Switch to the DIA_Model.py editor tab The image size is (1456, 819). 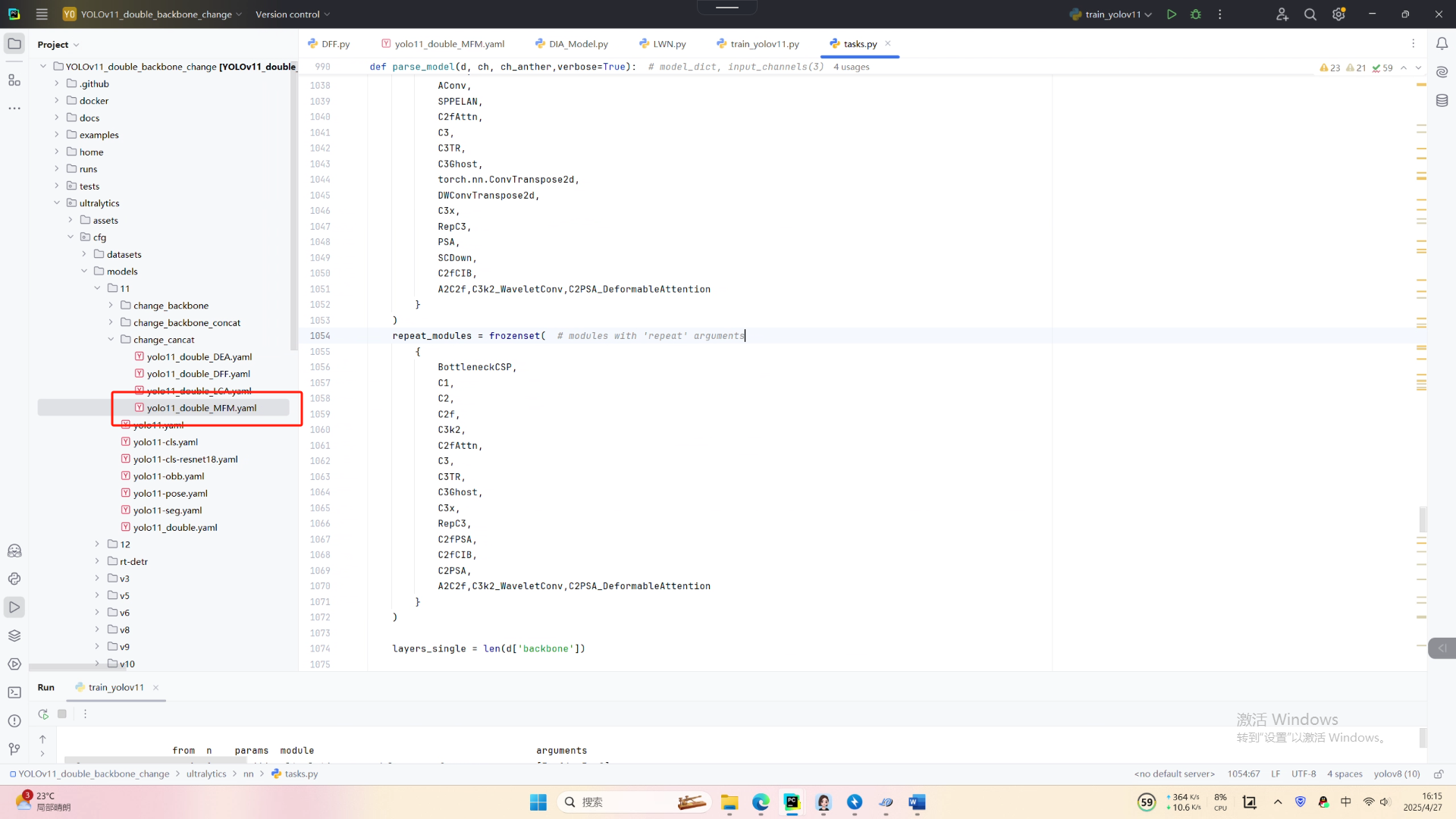click(578, 44)
